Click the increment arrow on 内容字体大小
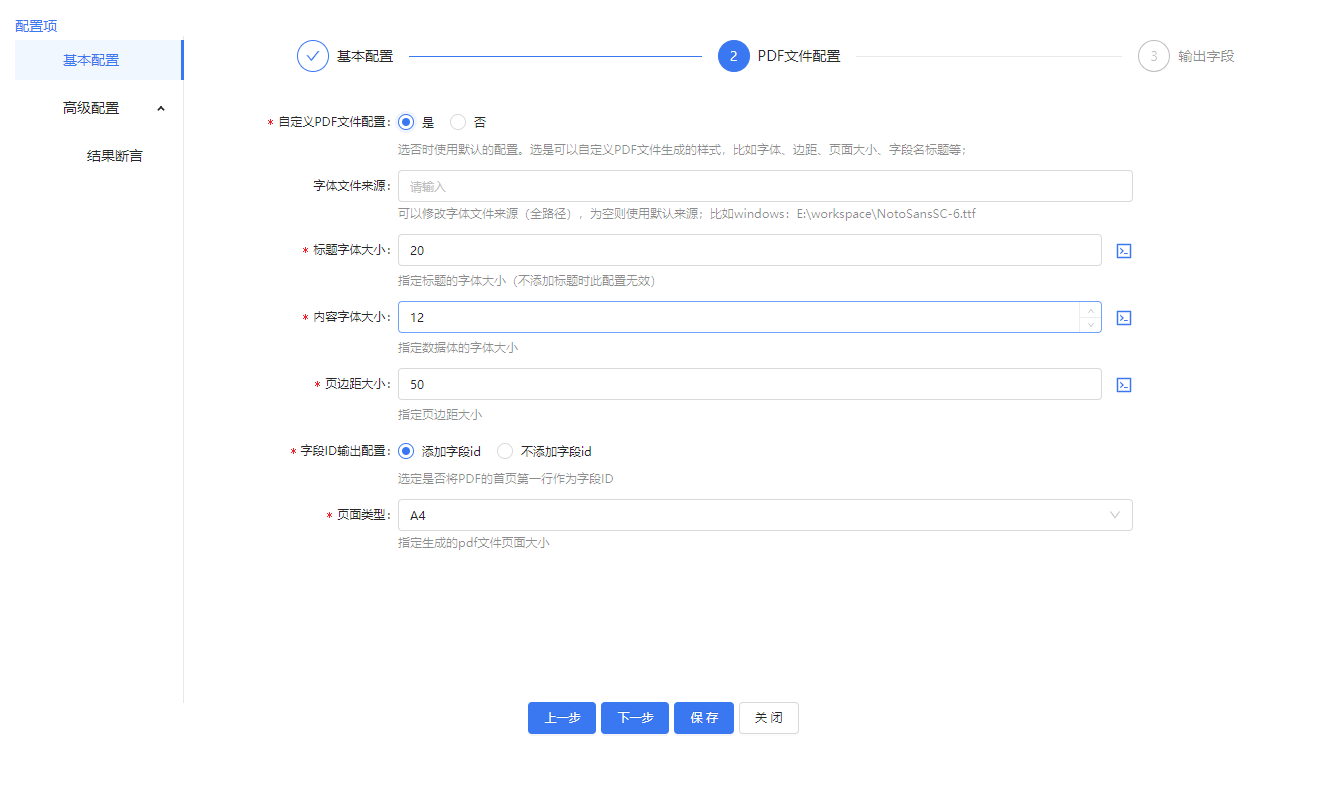The width and height of the screenshot is (1329, 791). click(1091, 311)
